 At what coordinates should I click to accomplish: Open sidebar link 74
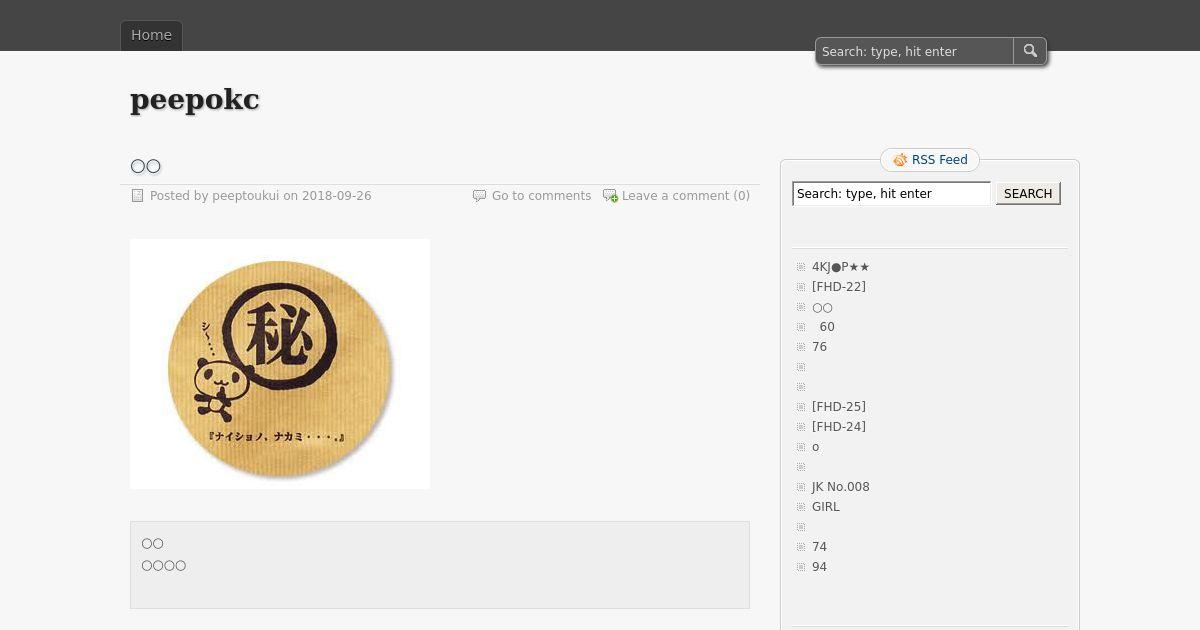pos(820,547)
